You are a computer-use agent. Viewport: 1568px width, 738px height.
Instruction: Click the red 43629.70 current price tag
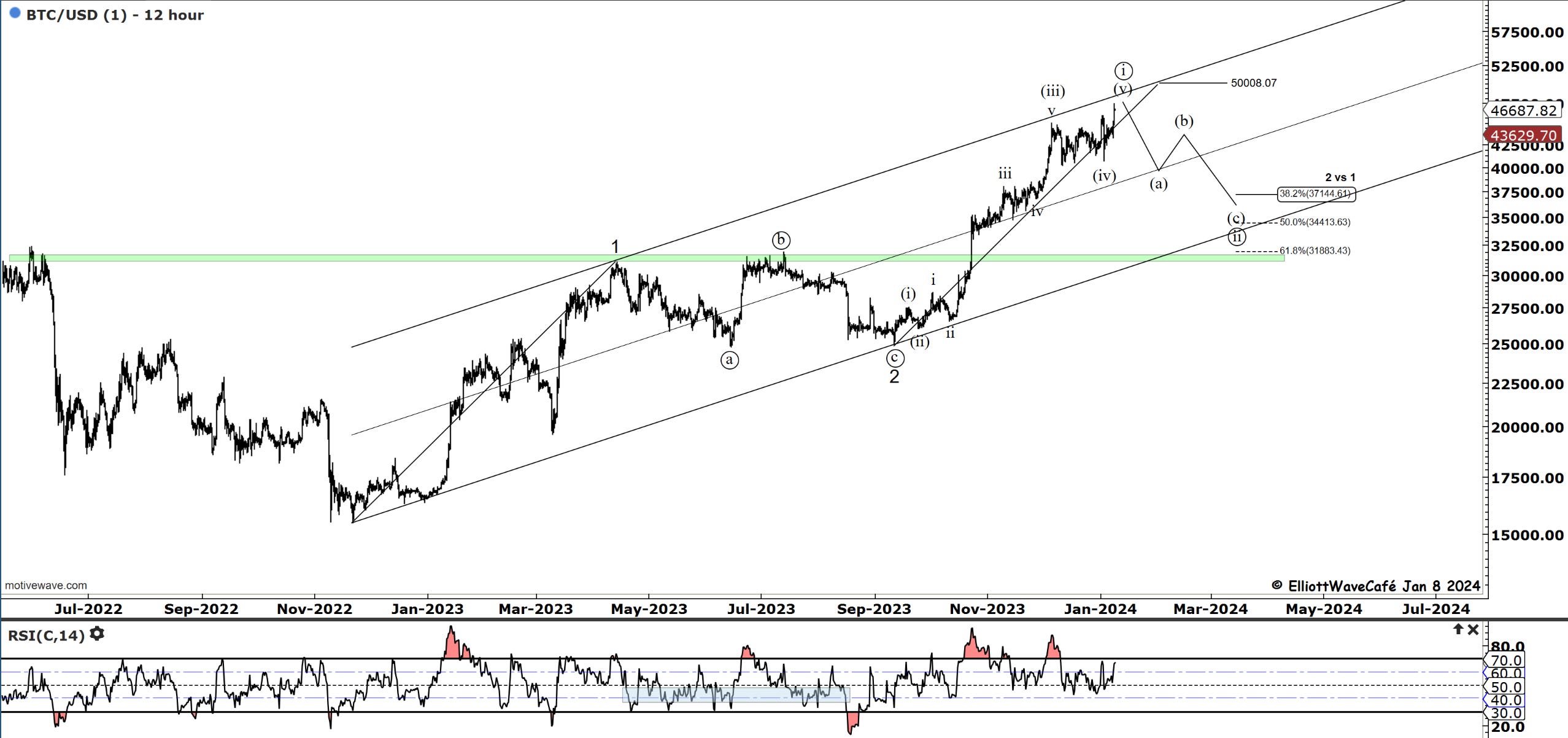point(1523,135)
